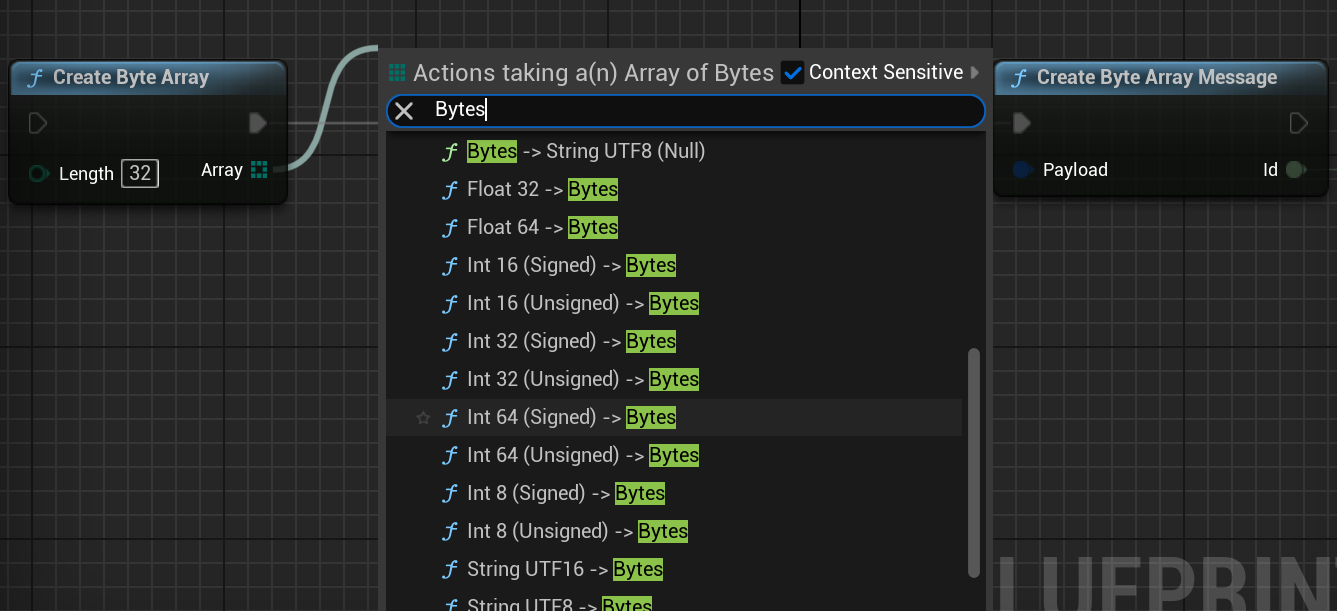Click the Payload input pin
The image size is (1337, 611).
tap(1022, 170)
